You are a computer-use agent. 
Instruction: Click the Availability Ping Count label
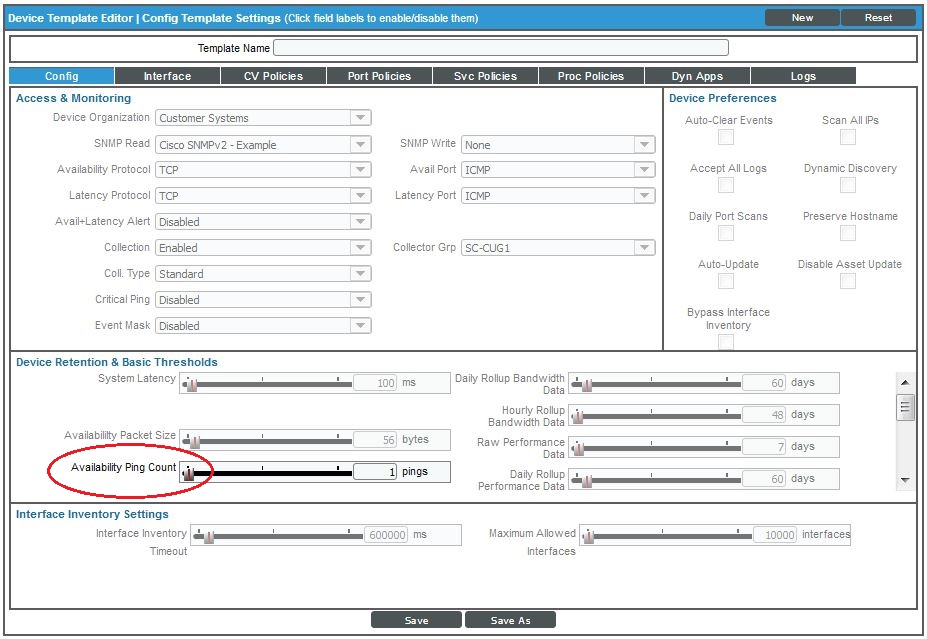click(123, 467)
